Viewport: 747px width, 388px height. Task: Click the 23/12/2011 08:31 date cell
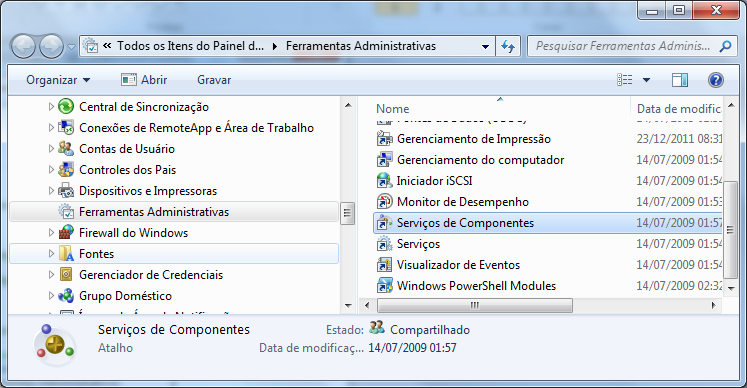[x=679, y=139]
